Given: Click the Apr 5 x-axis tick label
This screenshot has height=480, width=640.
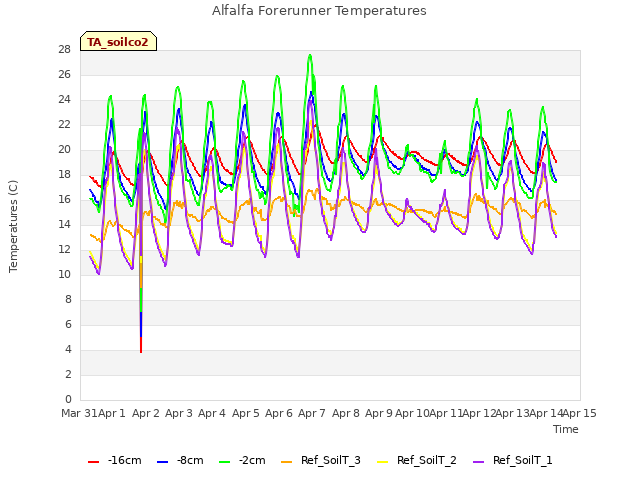Looking at the screenshot, I should [246, 413].
